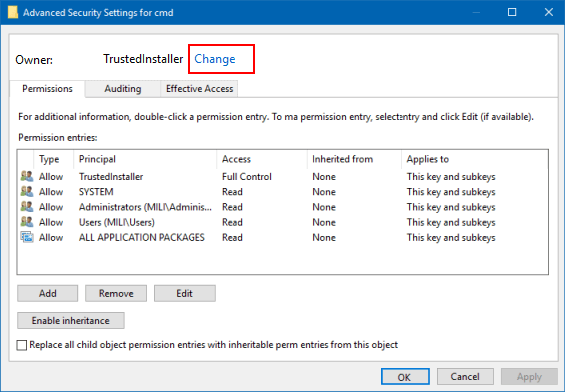Click the Remove button
This screenshot has height=392, width=565.
pos(116,293)
